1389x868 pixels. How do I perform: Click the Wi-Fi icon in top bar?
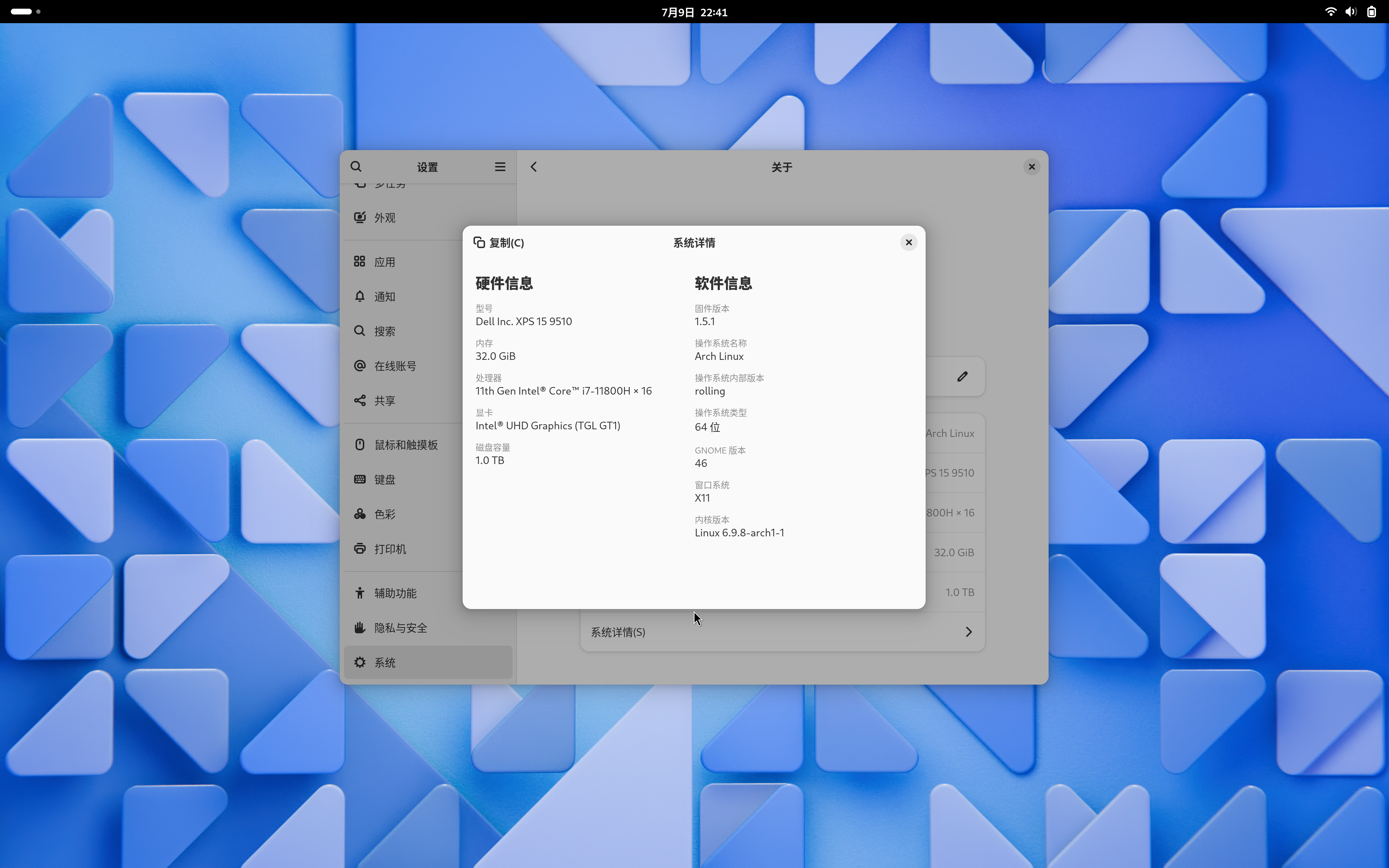pyautogui.click(x=1330, y=12)
